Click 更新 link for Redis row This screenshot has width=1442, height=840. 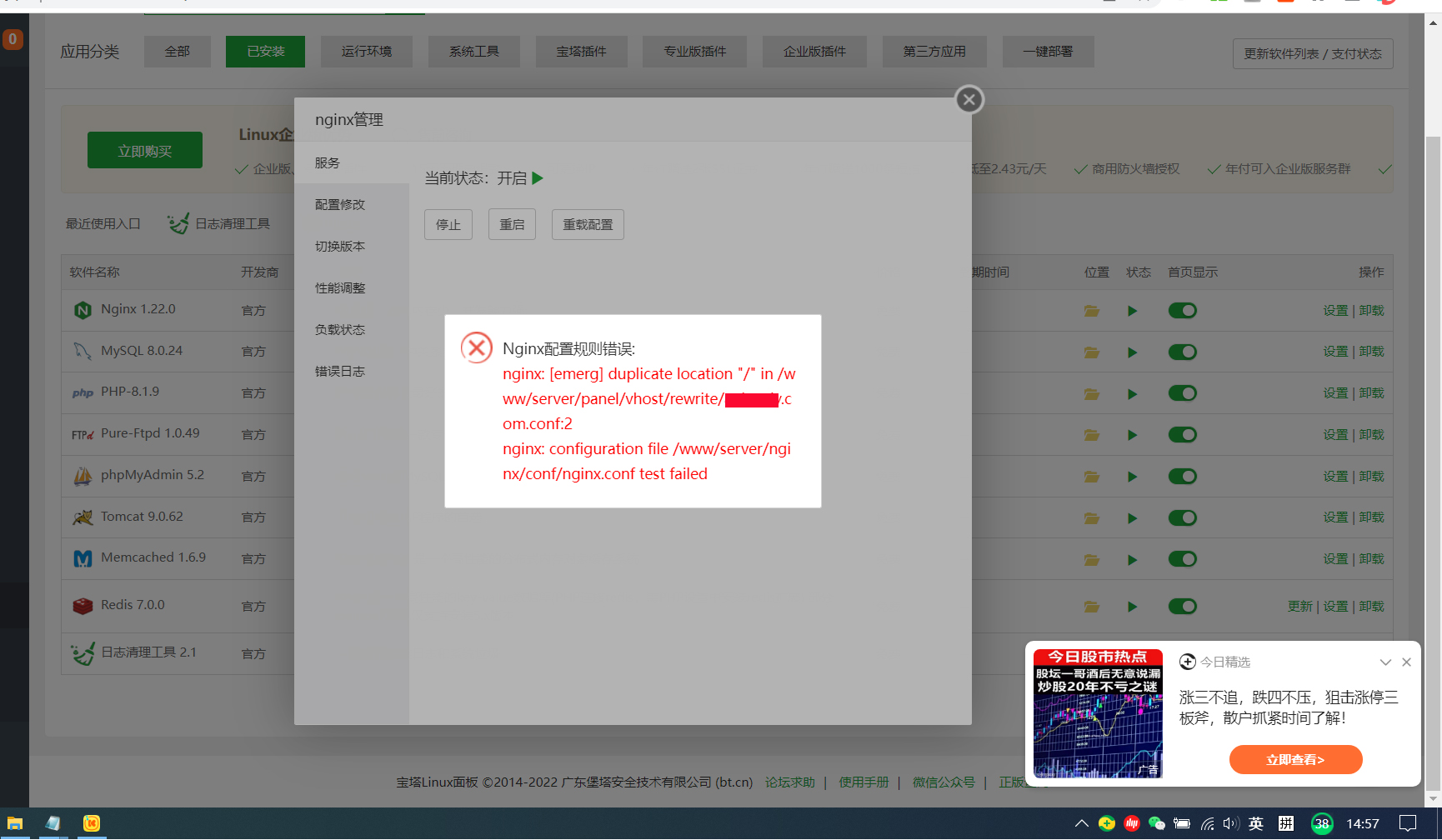click(1299, 607)
